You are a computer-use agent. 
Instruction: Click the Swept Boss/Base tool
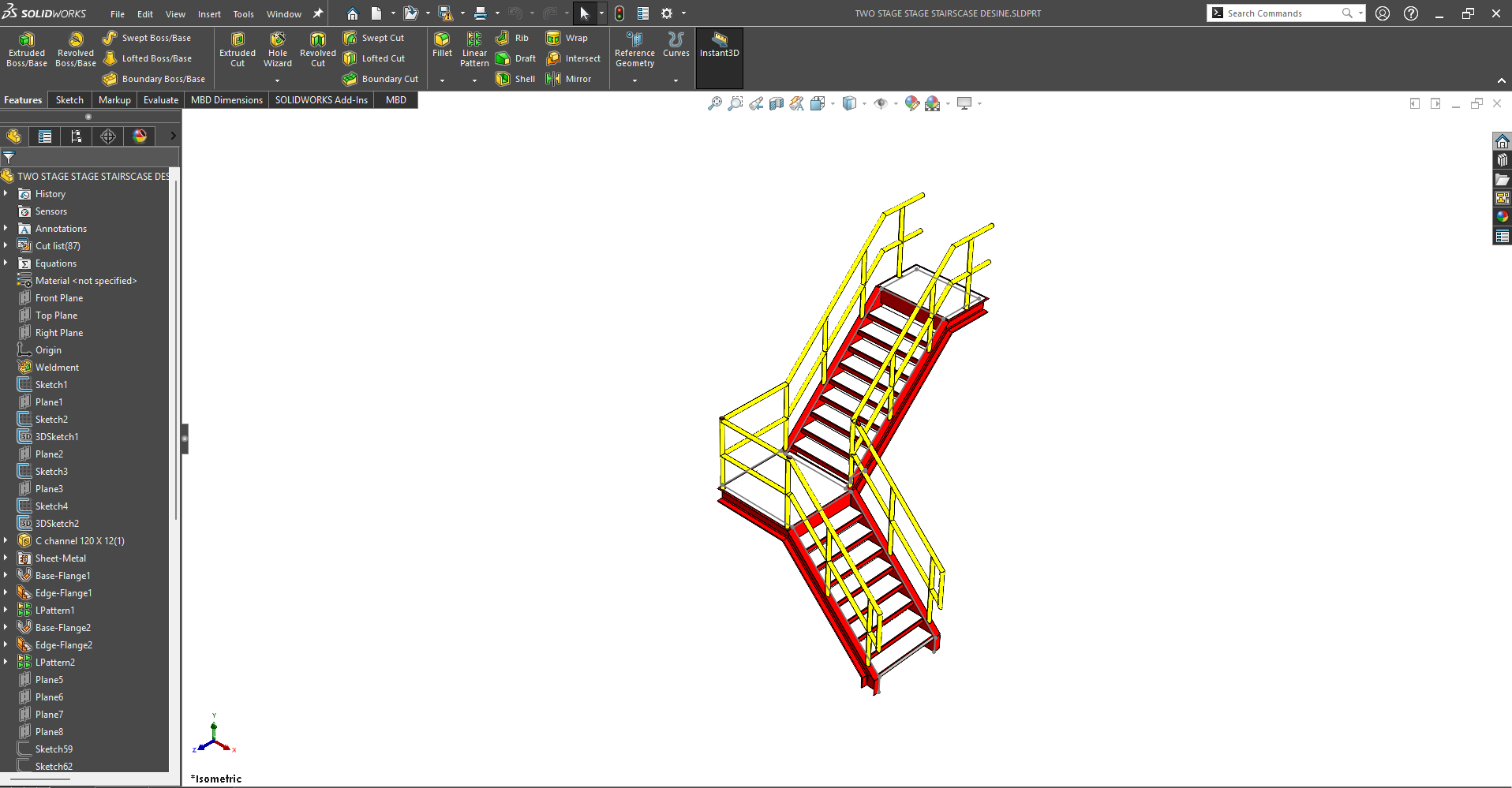[x=147, y=38]
